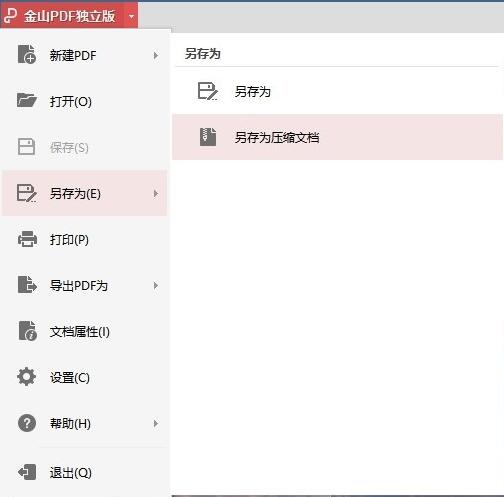This screenshot has height=497, width=504.
Task: Choose 另存为压缩文档 in the submenu
Action: [337, 137]
